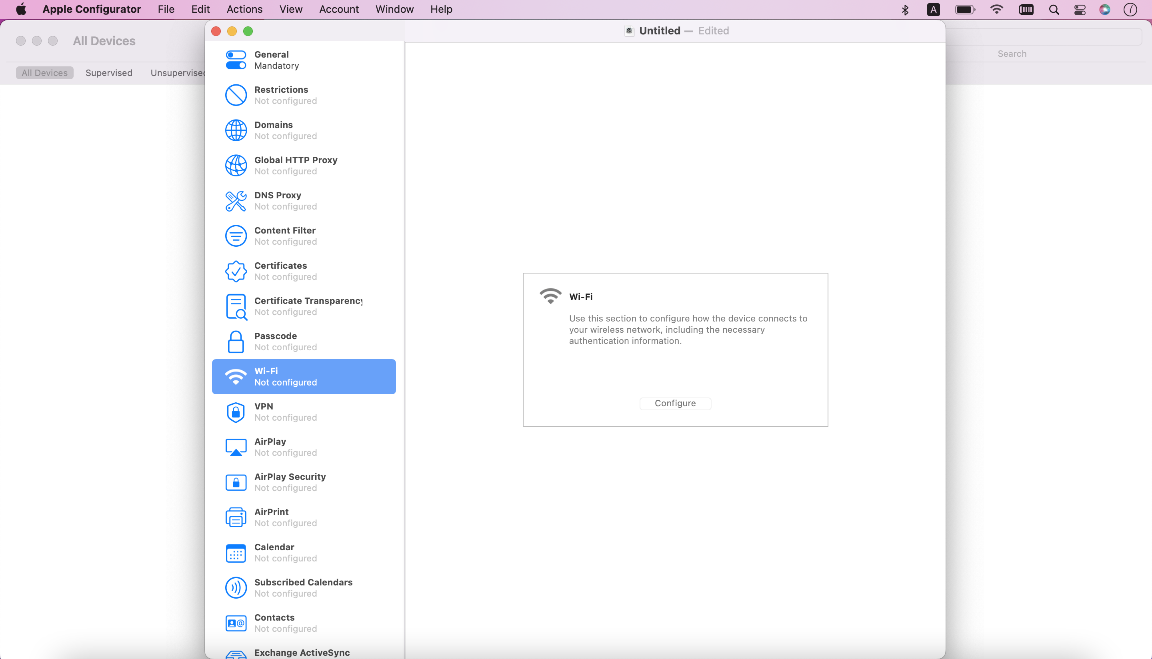Select the VPN shield icon

click(x=236, y=412)
